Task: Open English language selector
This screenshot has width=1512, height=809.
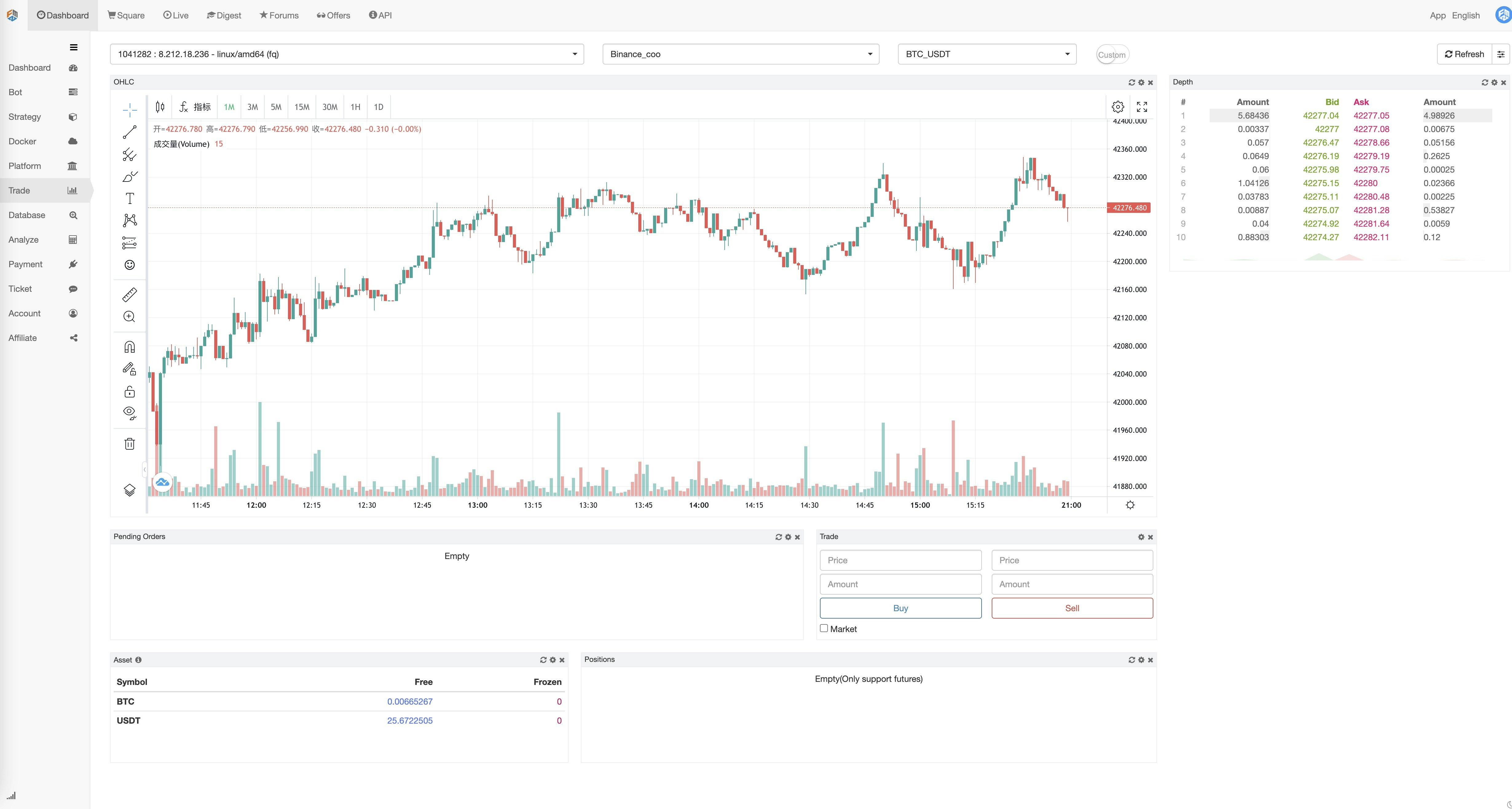Action: pyautogui.click(x=1466, y=15)
